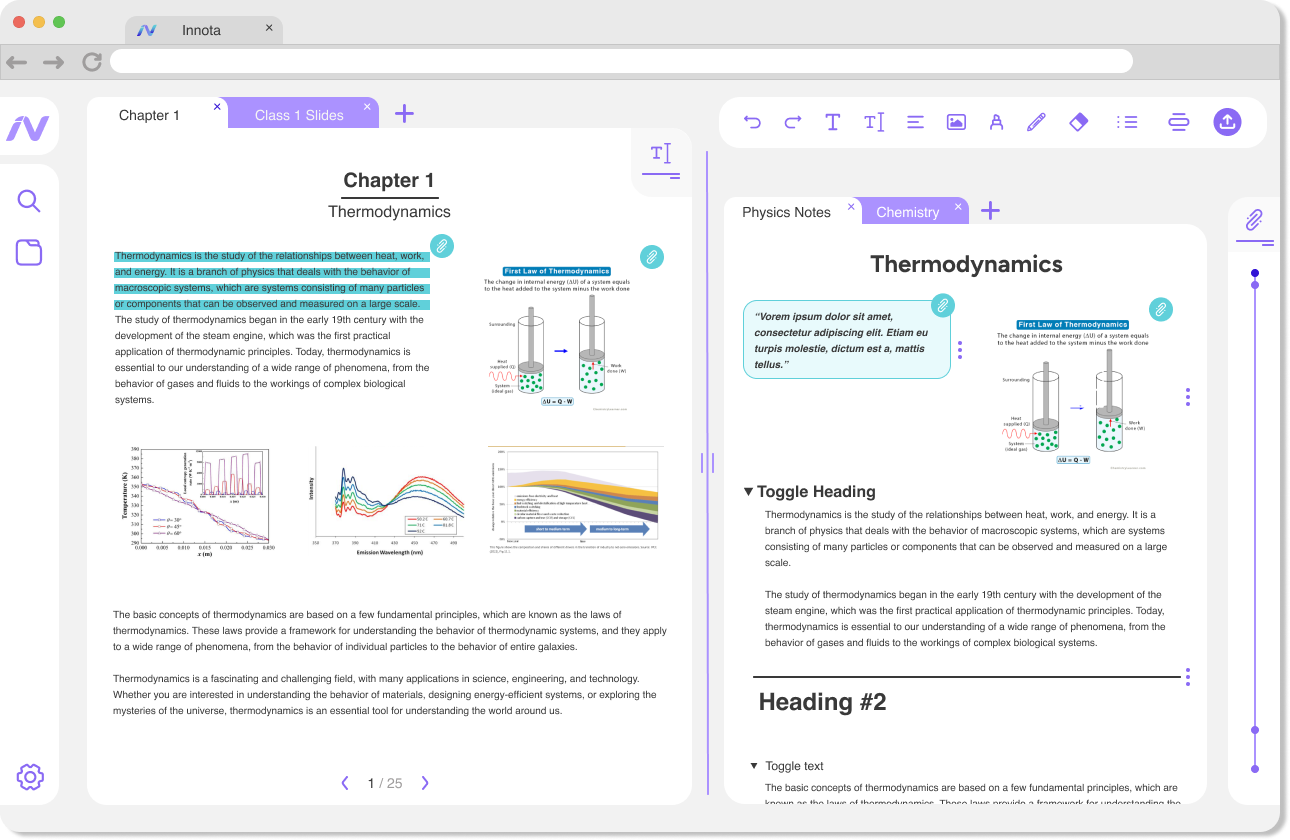Image resolution: width=1290 pixels, height=840 pixels.
Task: Click the Vorem ipsum quote block
Action: pyautogui.click(x=846, y=341)
